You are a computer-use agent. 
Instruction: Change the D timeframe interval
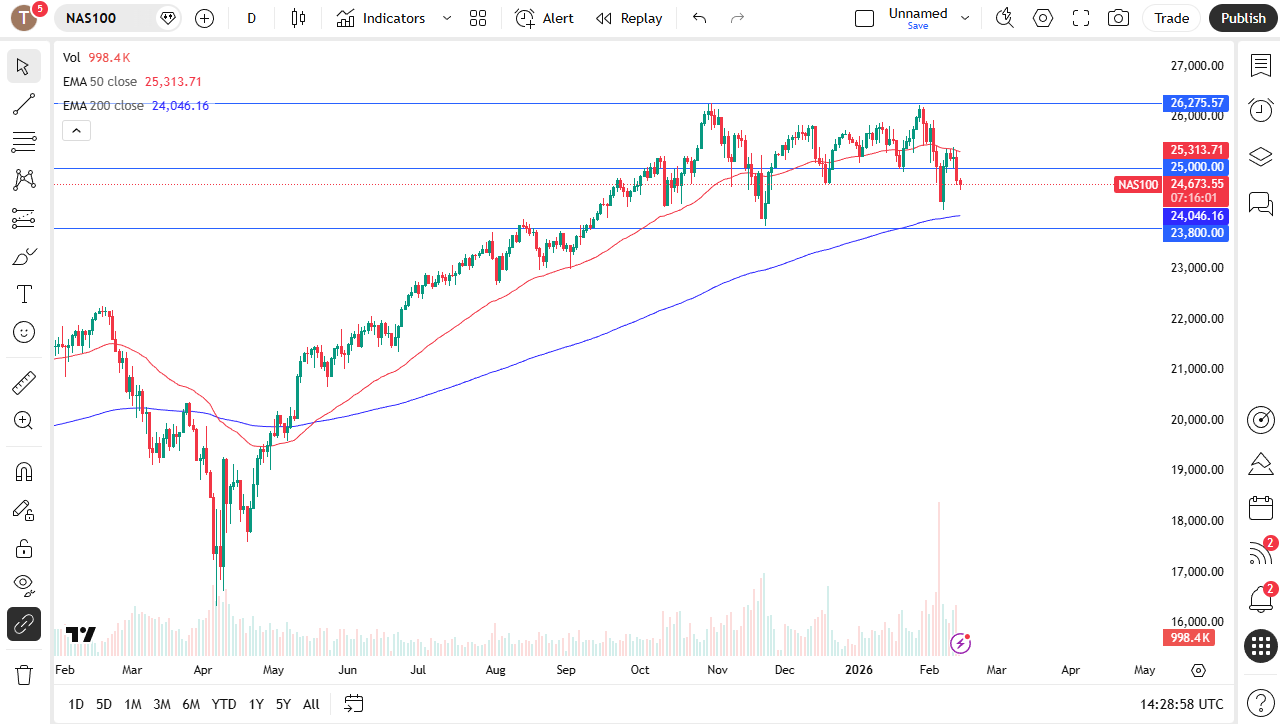click(x=251, y=18)
